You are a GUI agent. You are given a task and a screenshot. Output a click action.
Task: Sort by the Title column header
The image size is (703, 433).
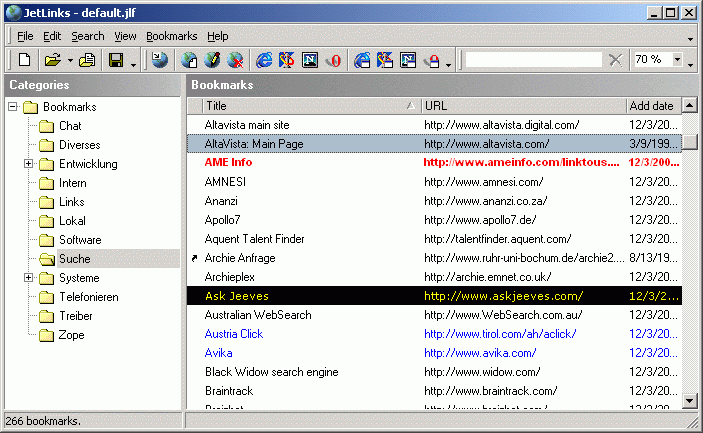311,106
